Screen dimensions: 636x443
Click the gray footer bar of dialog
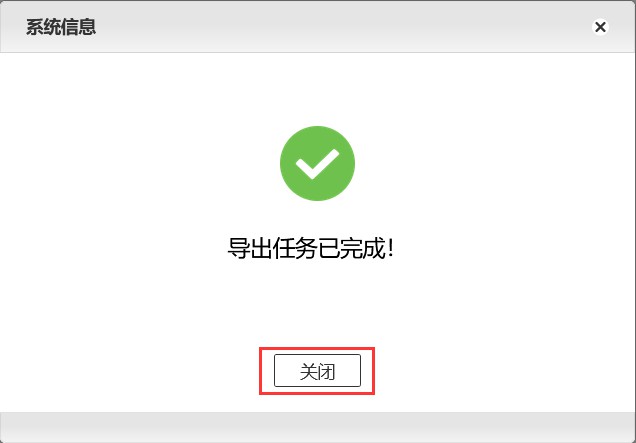pyautogui.click(x=318, y=428)
